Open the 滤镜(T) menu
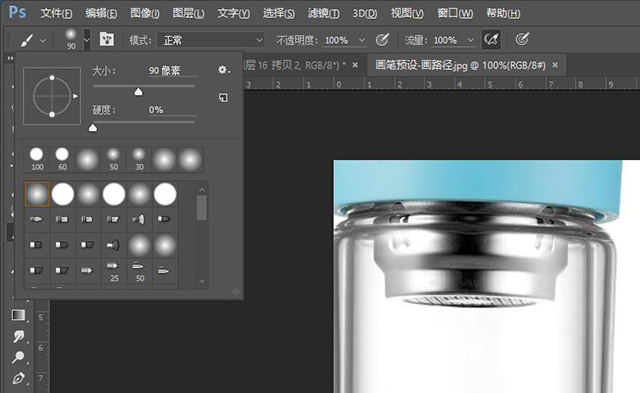640x393 pixels. 323,13
